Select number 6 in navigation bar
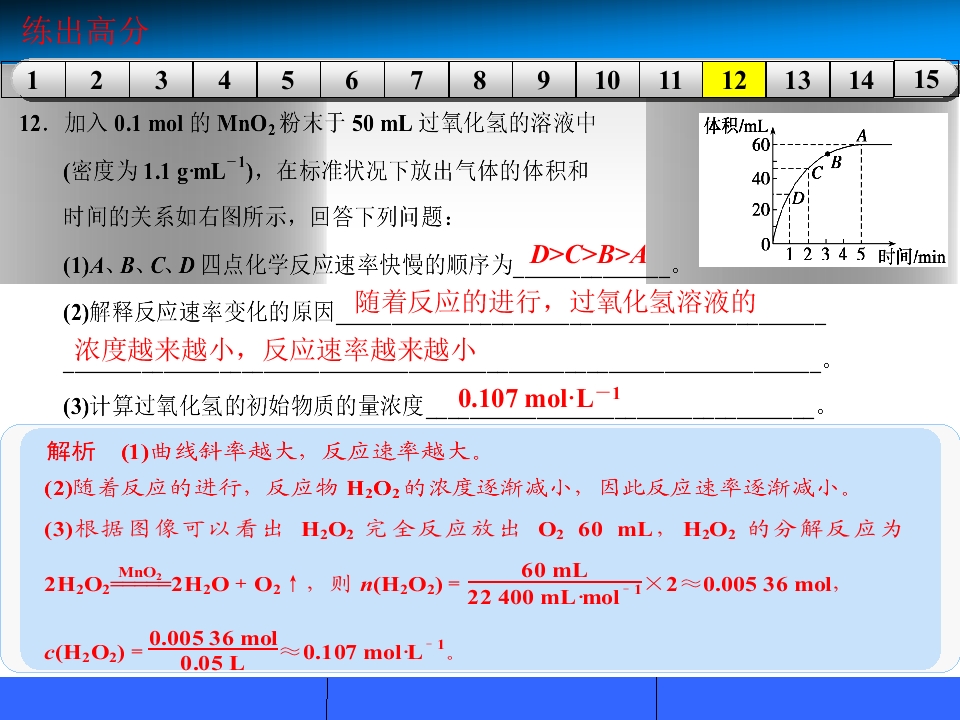This screenshot has width=960, height=720. click(352, 80)
